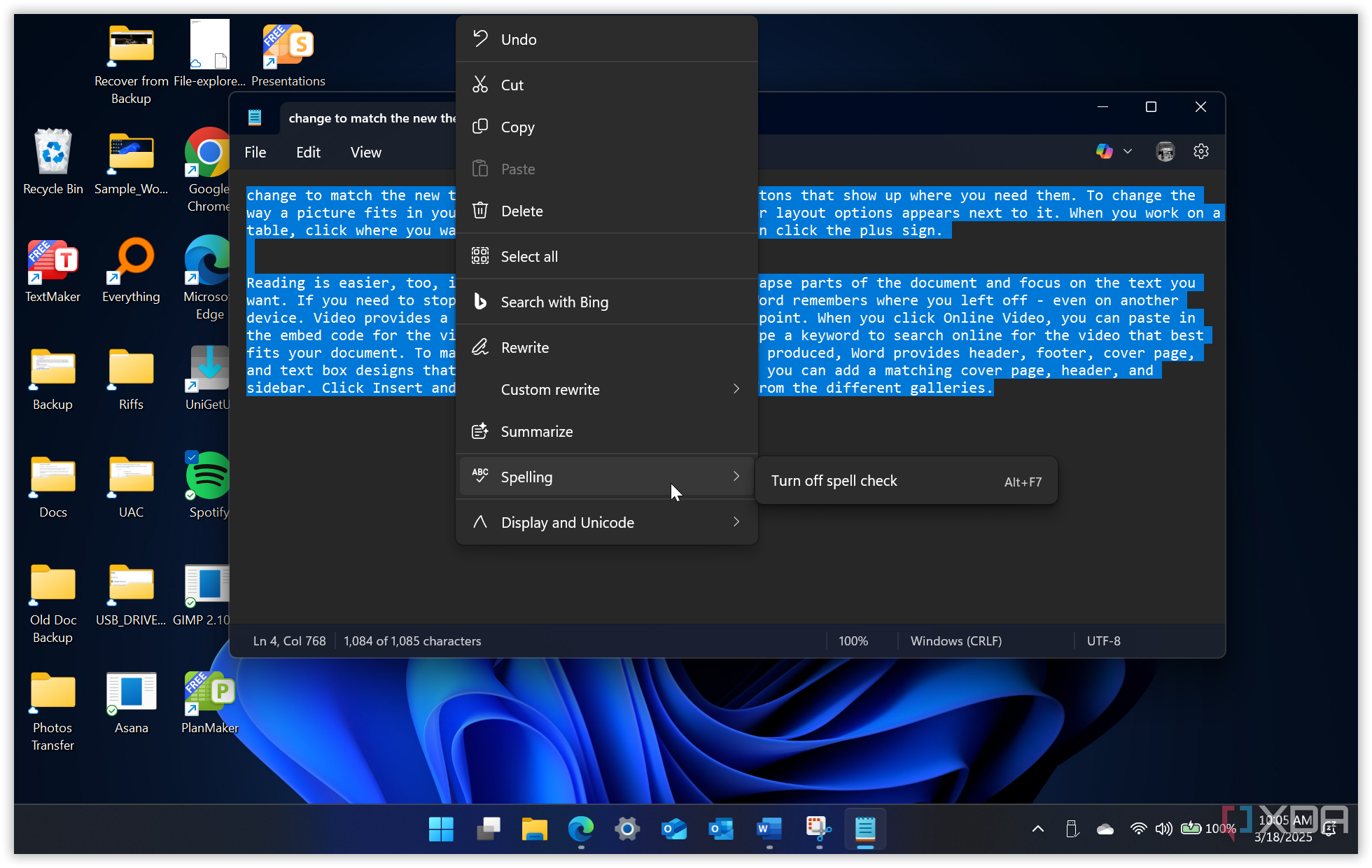This screenshot has width=1372, height=868.
Task: Select the UAC desktop folder
Action: pyautogui.click(x=131, y=486)
